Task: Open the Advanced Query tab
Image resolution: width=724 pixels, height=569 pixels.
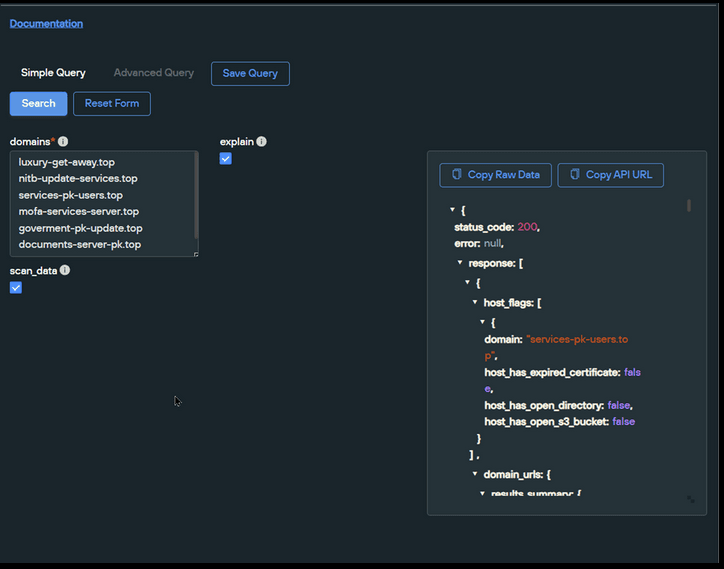Action: pyautogui.click(x=153, y=73)
